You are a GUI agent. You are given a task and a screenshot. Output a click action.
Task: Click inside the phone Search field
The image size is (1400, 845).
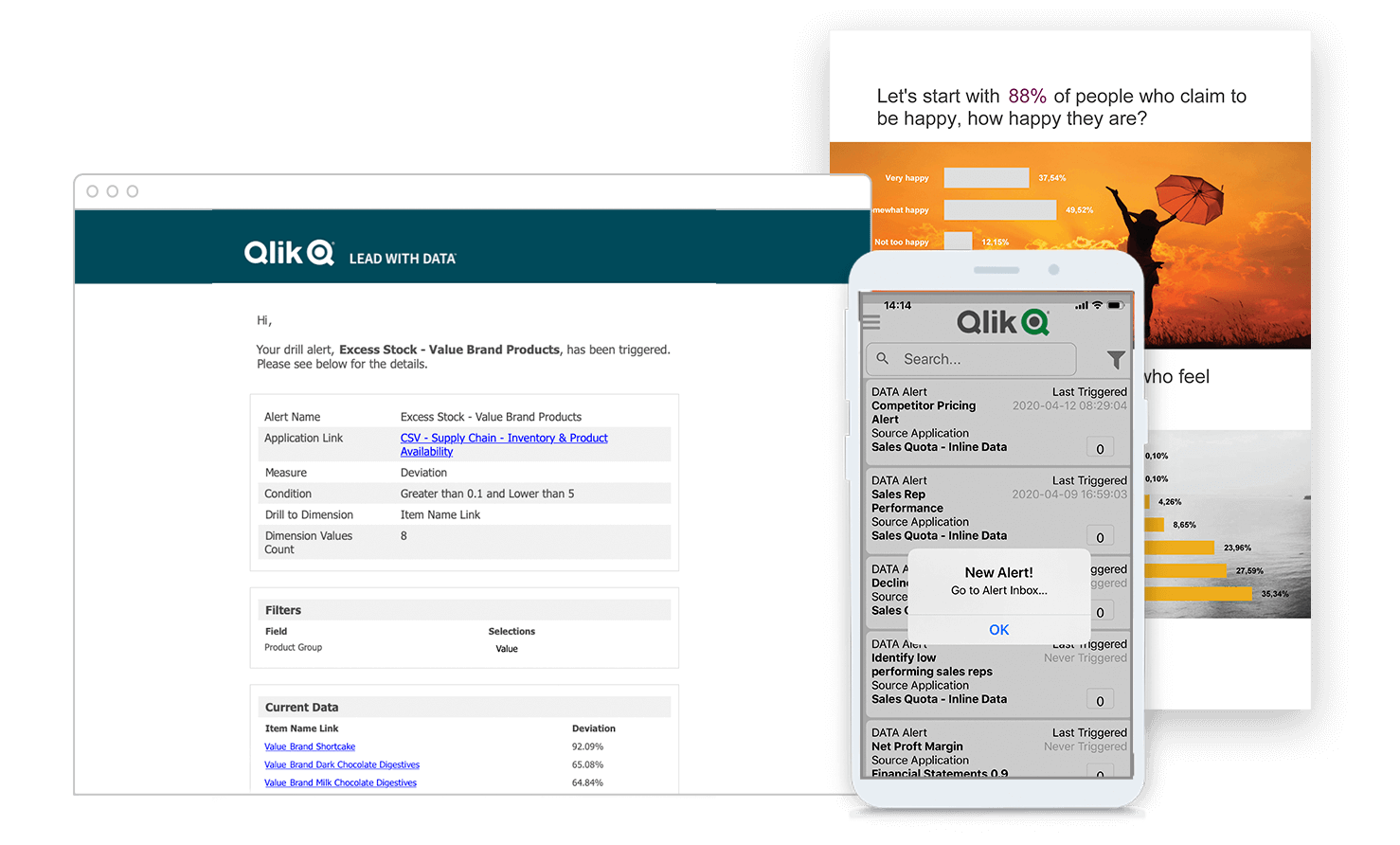971,359
